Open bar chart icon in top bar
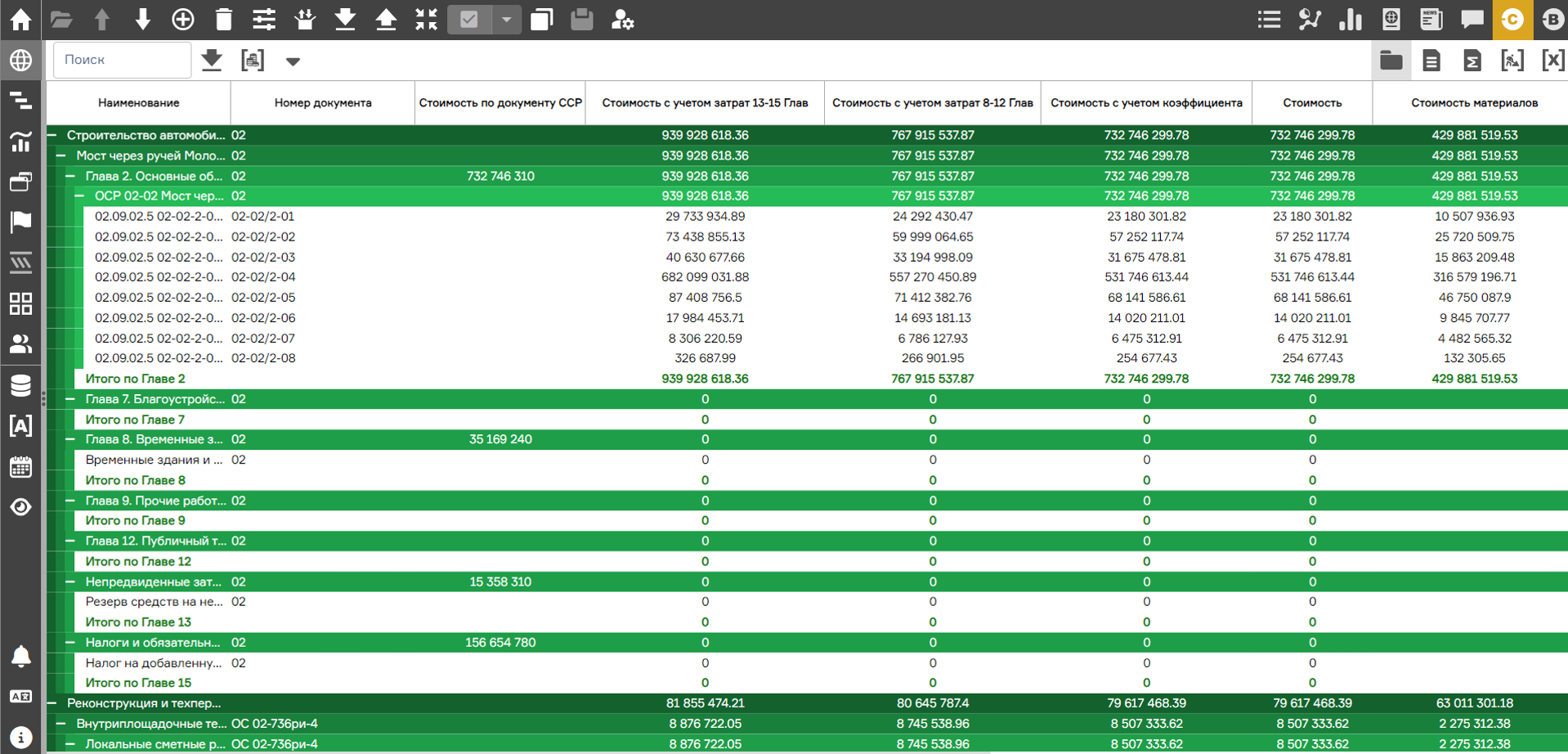The image size is (1568, 754). point(1351,20)
